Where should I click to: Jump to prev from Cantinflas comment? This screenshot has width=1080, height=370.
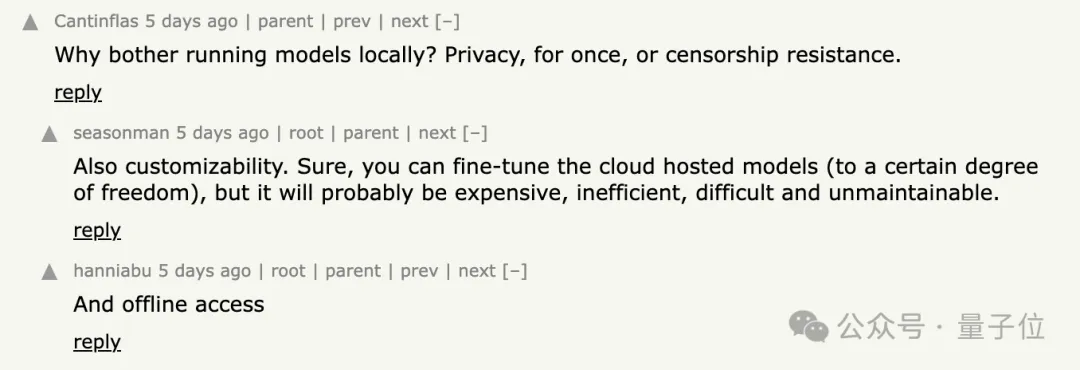(351, 22)
